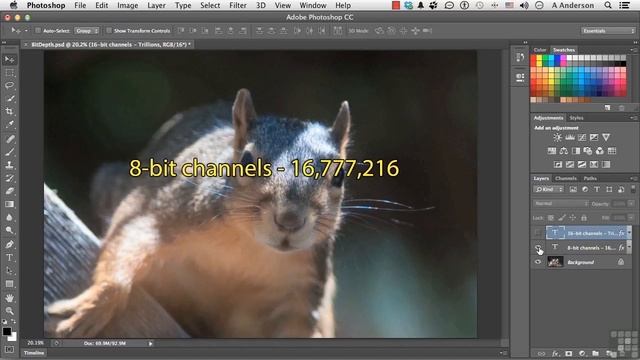Add a Vibrance adjustment
This screenshot has width=640, height=360.
(606, 138)
